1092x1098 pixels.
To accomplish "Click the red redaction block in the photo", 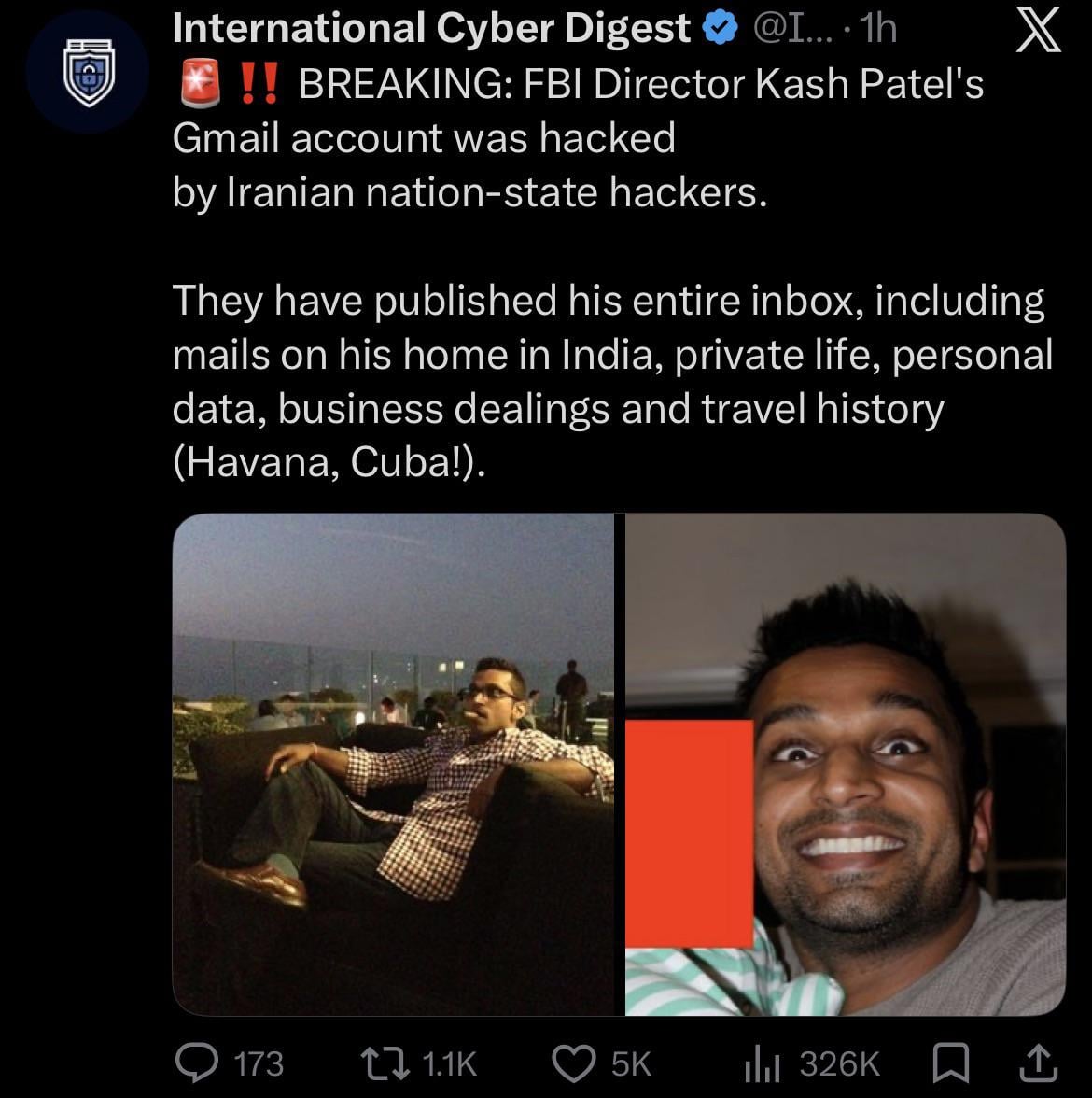I will pyautogui.click(x=690, y=833).
